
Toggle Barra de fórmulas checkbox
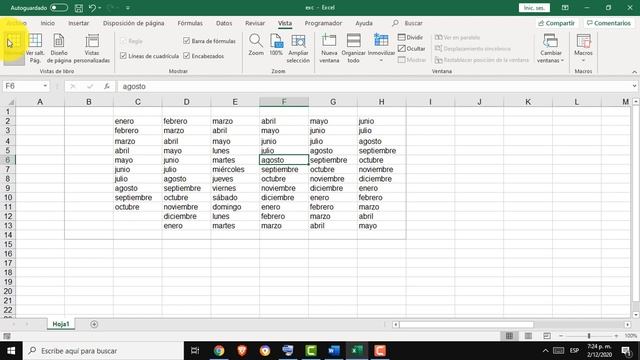(x=187, y=41)
